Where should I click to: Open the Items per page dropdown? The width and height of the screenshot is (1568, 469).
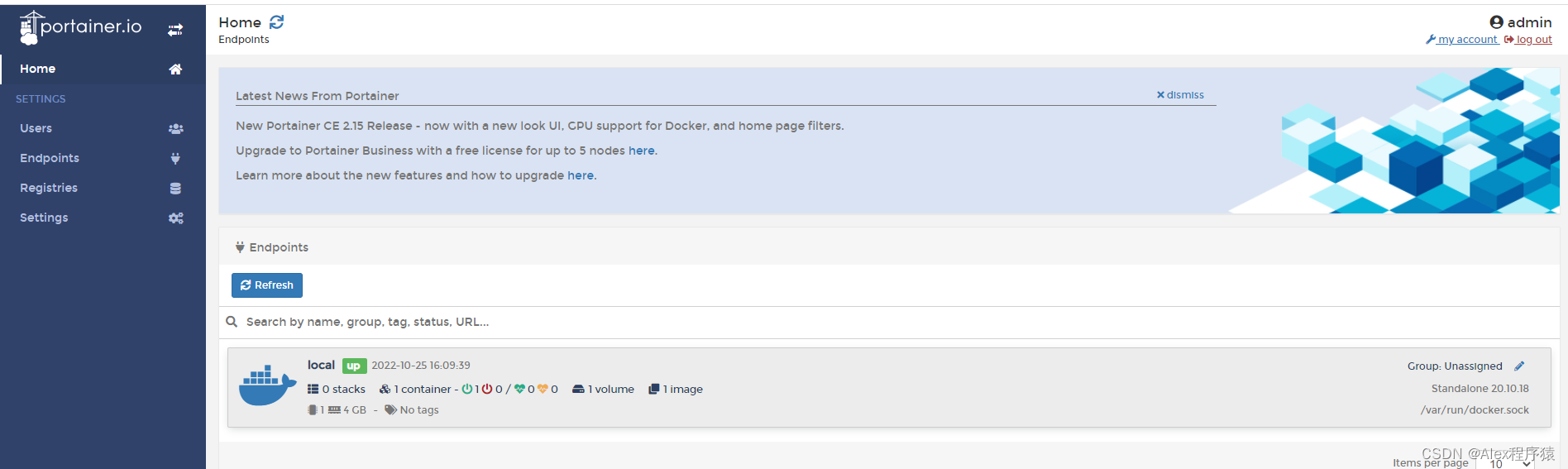tap(1507, 463)
